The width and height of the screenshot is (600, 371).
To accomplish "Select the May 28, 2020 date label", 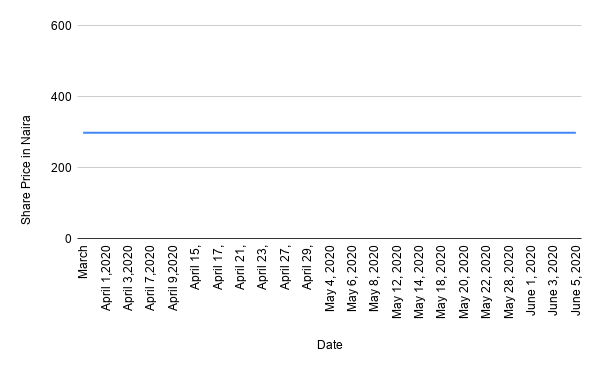I will click(x=509, y=282).
